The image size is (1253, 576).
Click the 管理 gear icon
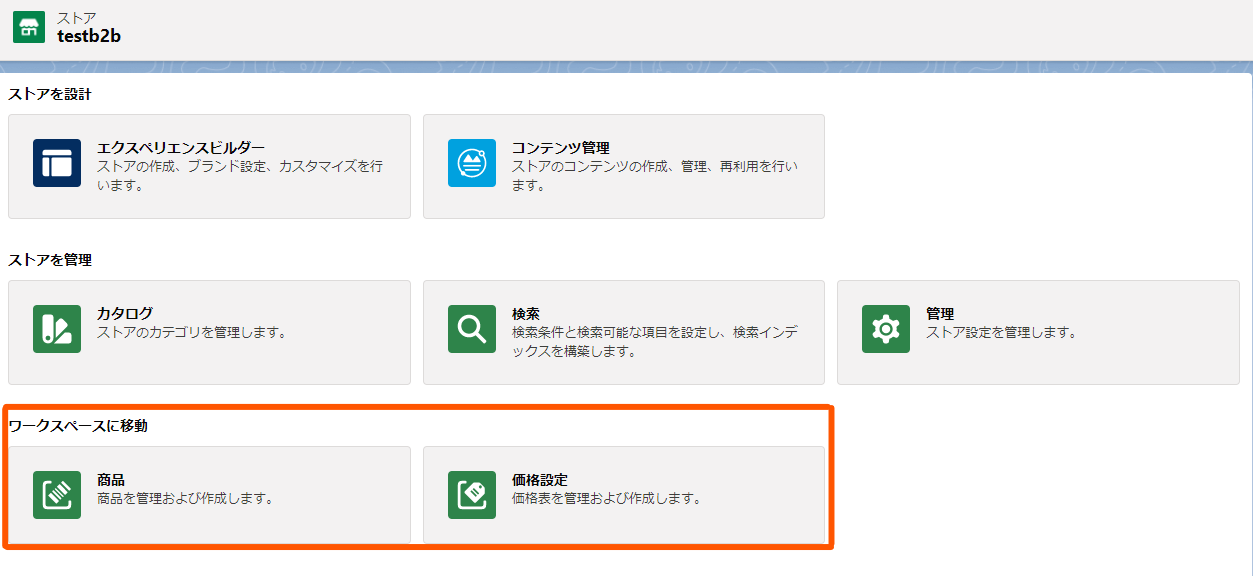[x=885, y=329]
